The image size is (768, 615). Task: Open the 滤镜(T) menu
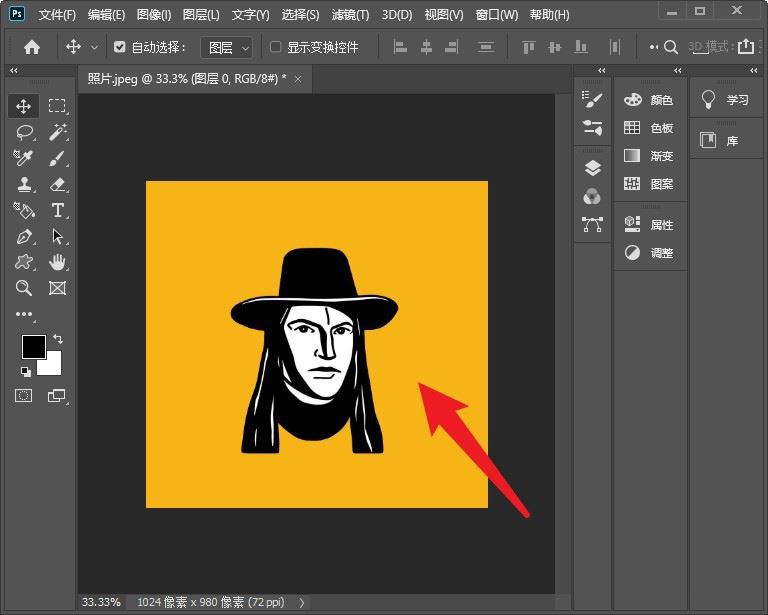348,15
